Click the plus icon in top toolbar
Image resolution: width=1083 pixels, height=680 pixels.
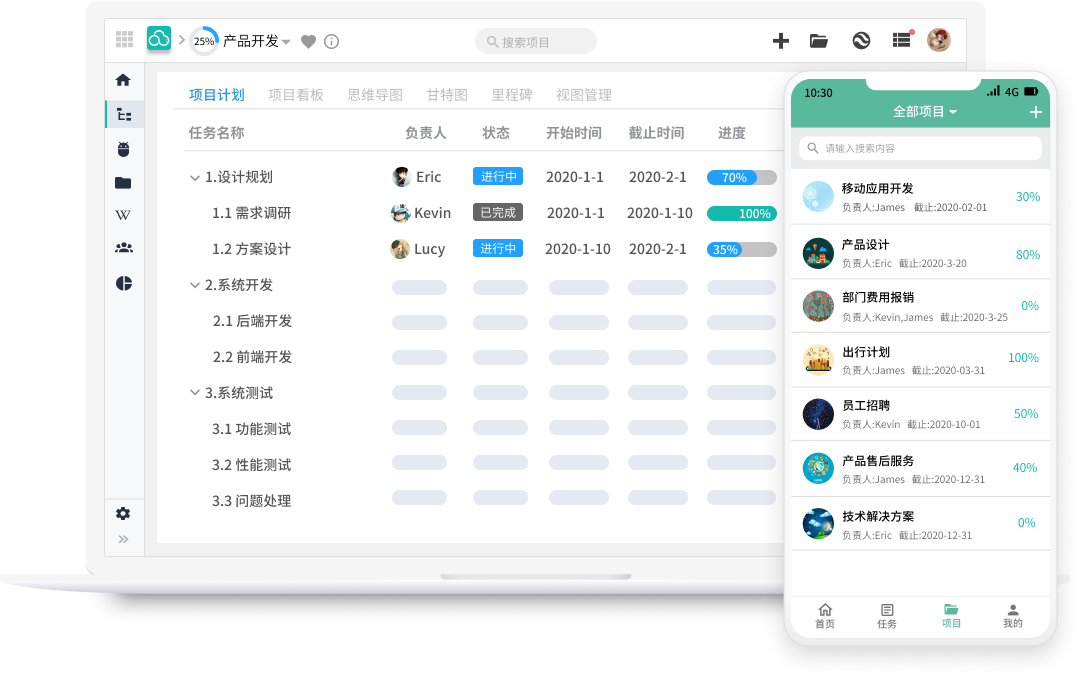[781, 41]
